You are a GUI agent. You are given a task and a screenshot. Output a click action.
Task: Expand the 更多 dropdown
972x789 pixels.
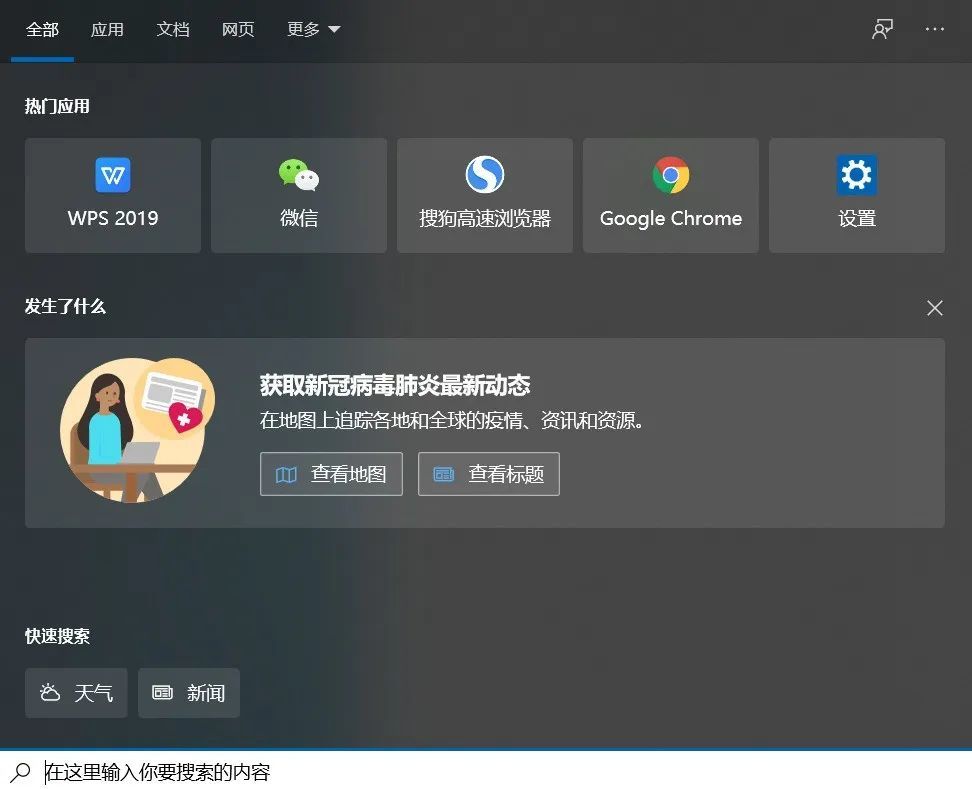pyautogui.click(x=313, y=30)
